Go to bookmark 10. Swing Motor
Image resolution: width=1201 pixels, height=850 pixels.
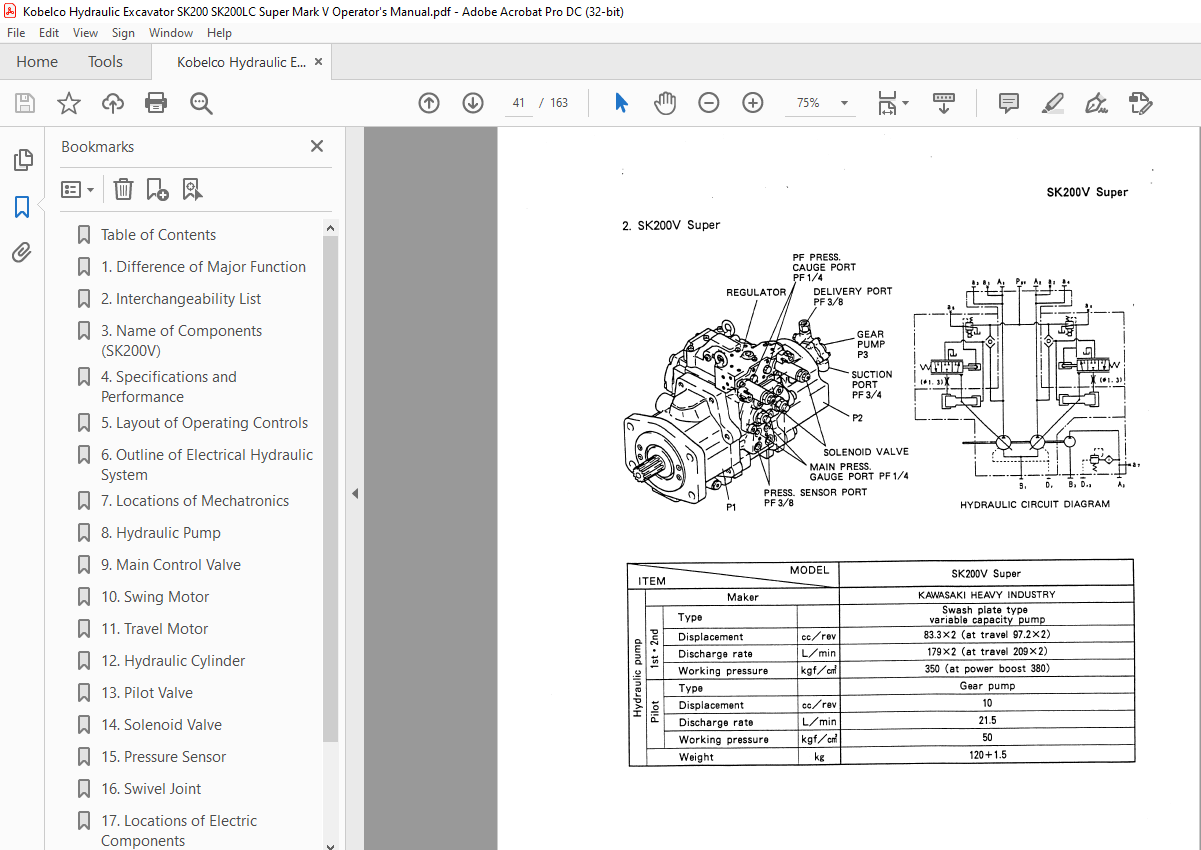point(155,597)
